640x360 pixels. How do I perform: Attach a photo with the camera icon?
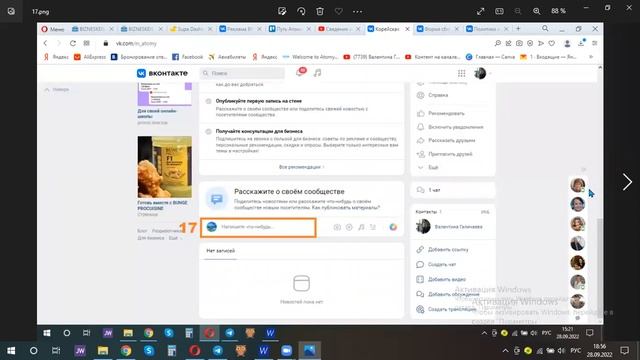pos(337,227)
